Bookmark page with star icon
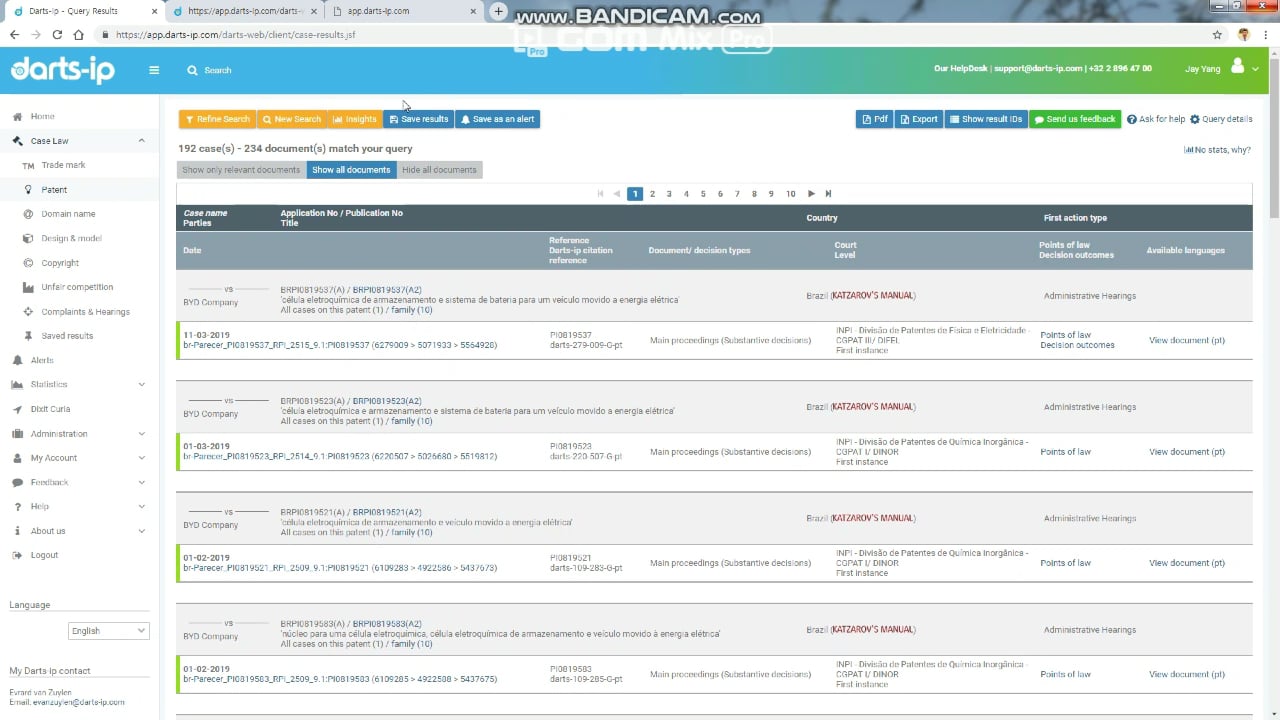1280x720 pixels. pos(1217,34)
